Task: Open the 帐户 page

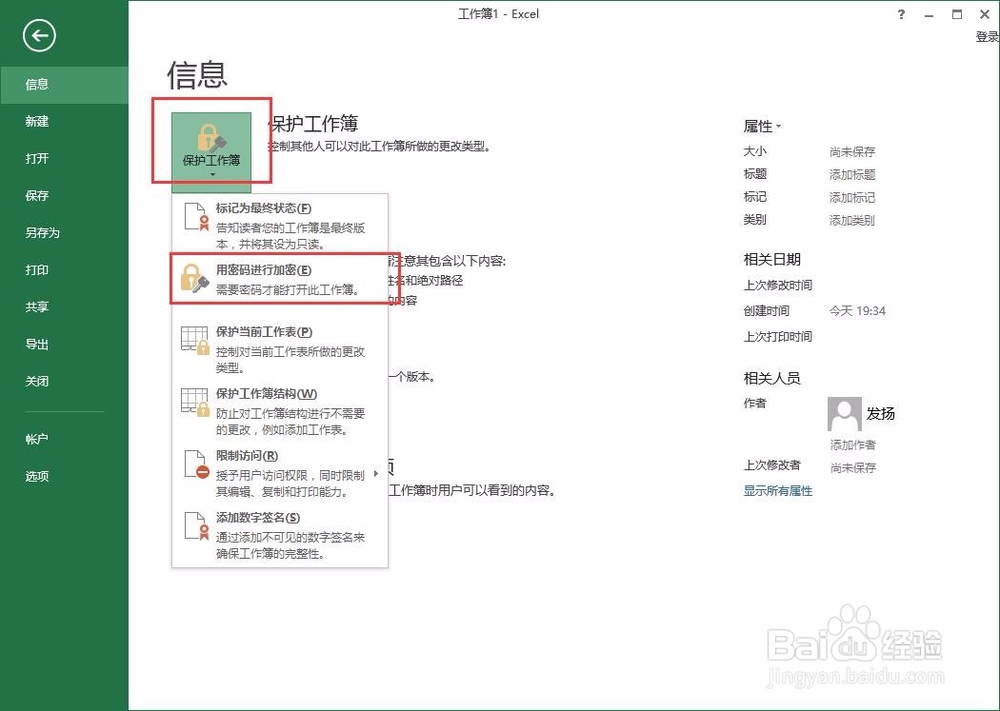Action: click(64, 439)
